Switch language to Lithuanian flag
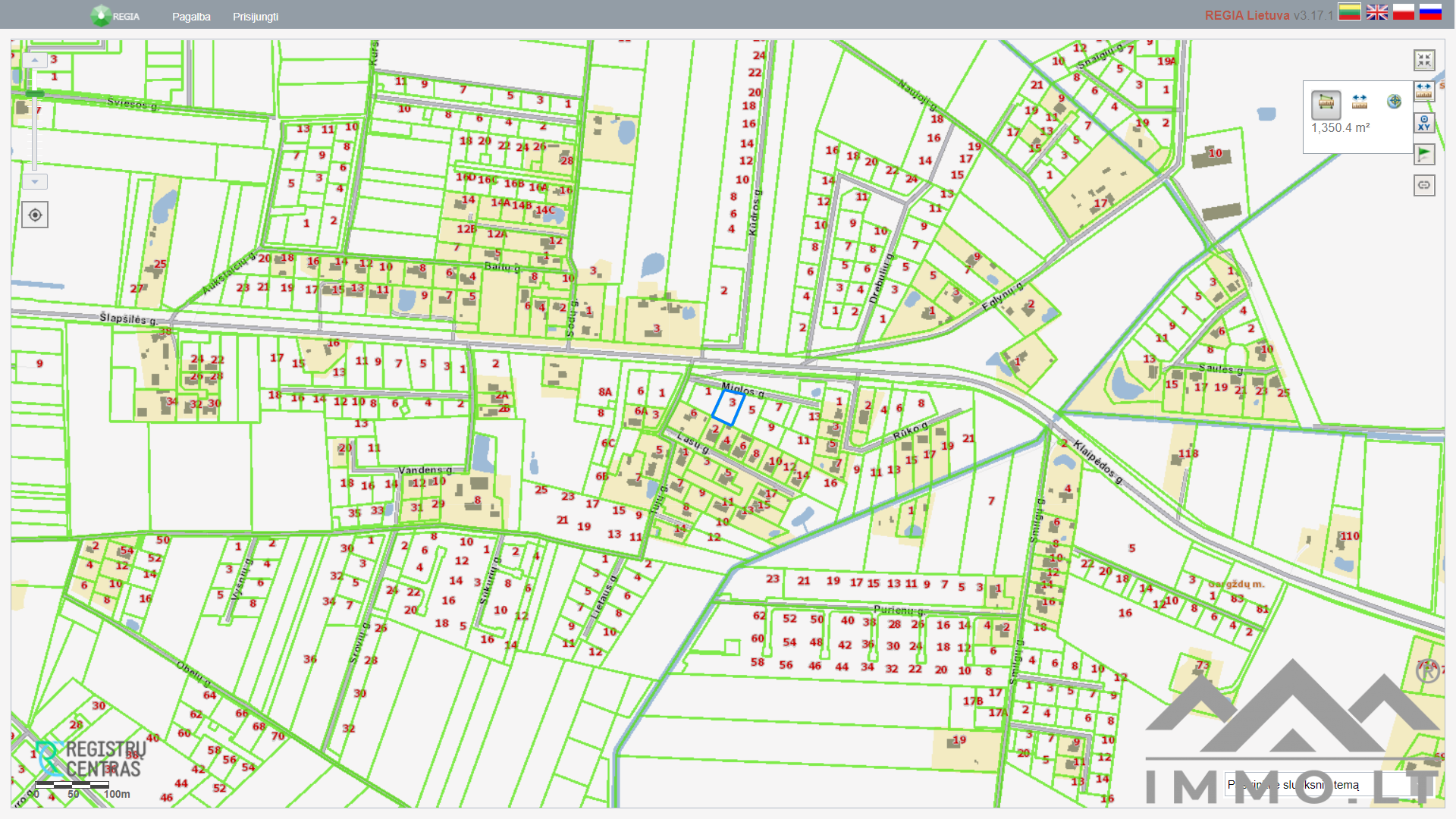The width and height of the screenshot is (1456, 819). 1349,12
